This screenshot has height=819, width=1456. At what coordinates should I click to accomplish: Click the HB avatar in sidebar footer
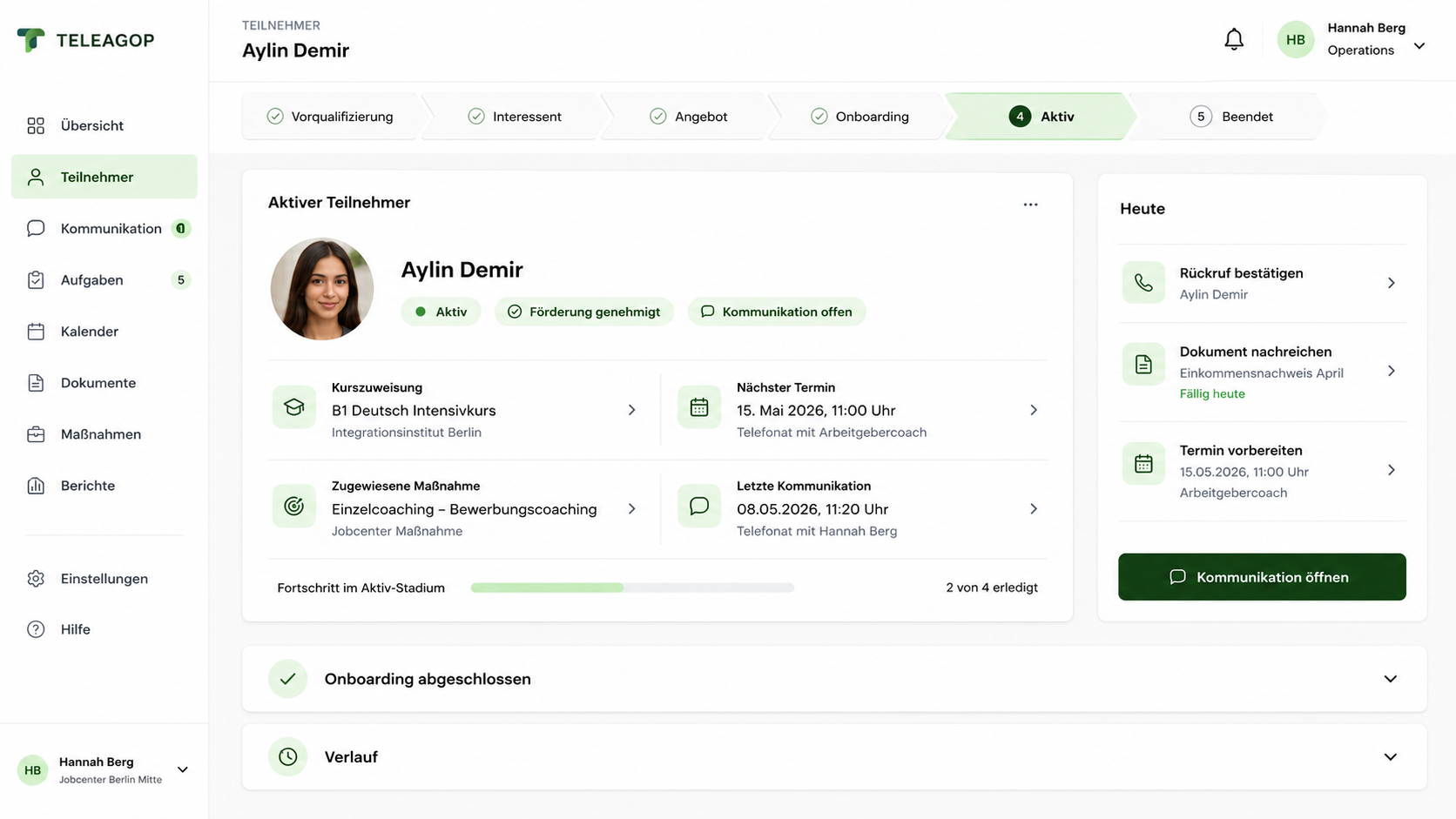(x=32, y=770)
